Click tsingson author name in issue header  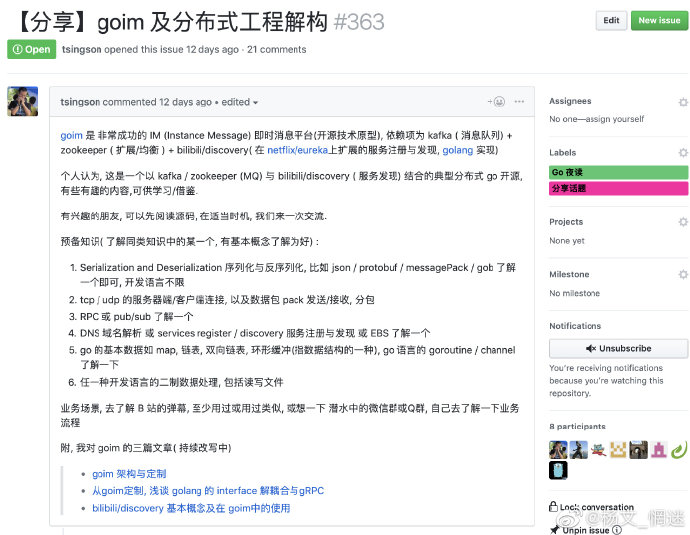(81, 49)
